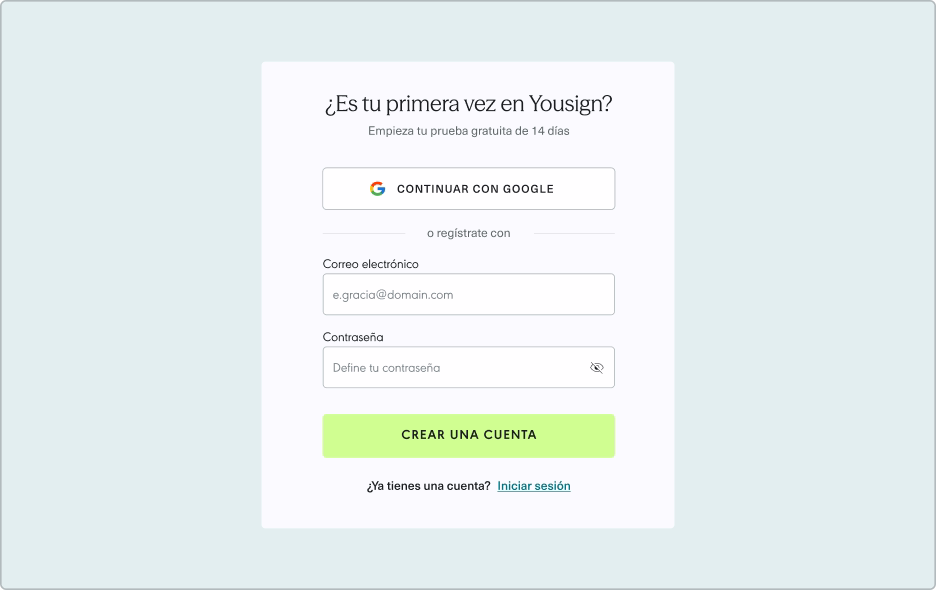Click the Contraseña field label

[353, 337]
